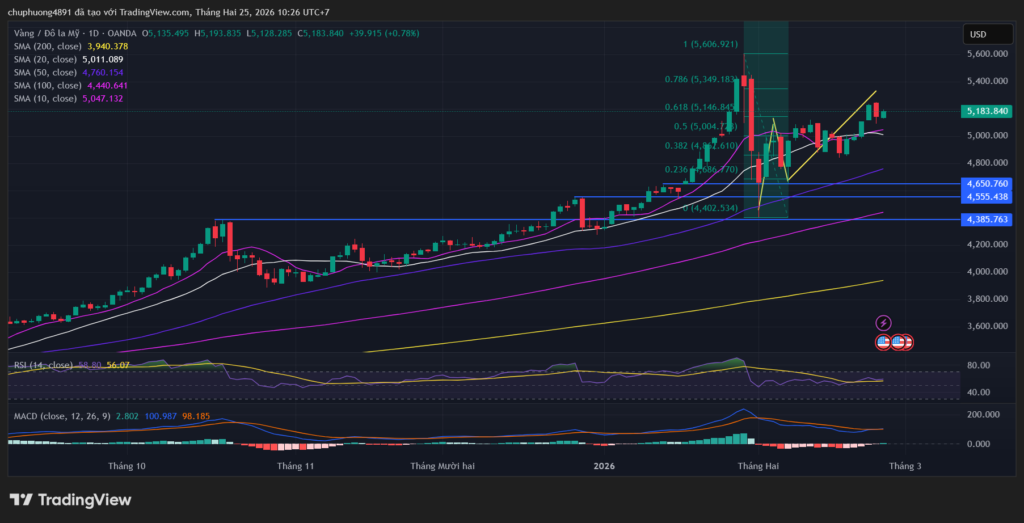Select the 4,555.438 horizontal line price label
The height and width of the screenshot is (523, 1024).
pos(987,197)
